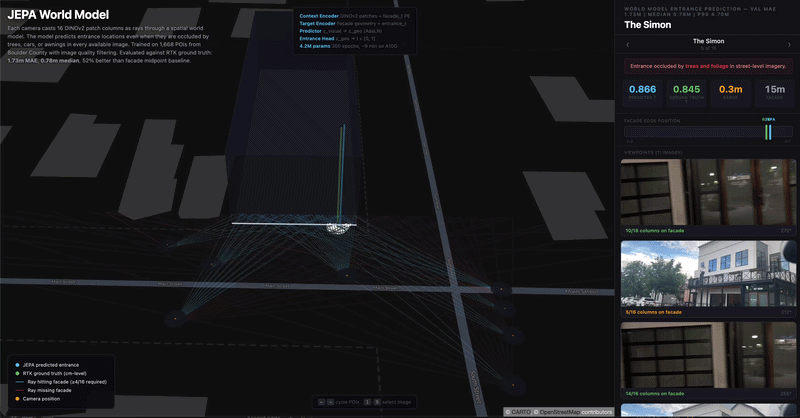Image resolution: width=800 pixels, height=418 pixels.
Task: Select the wireframe entrance dome on the facade
Action: (x=340, y=228)
